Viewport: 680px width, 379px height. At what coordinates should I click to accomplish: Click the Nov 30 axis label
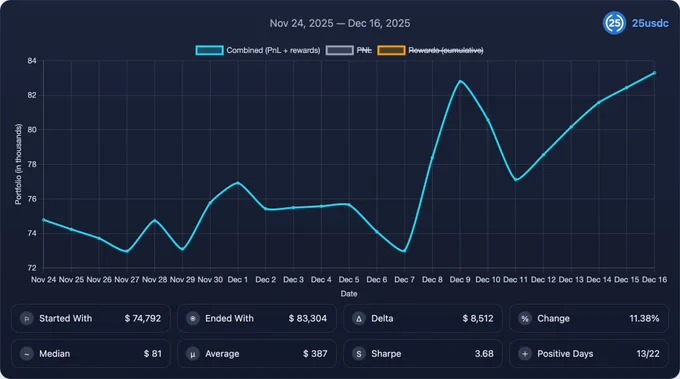pyautogui.click(x=210, y=280)
